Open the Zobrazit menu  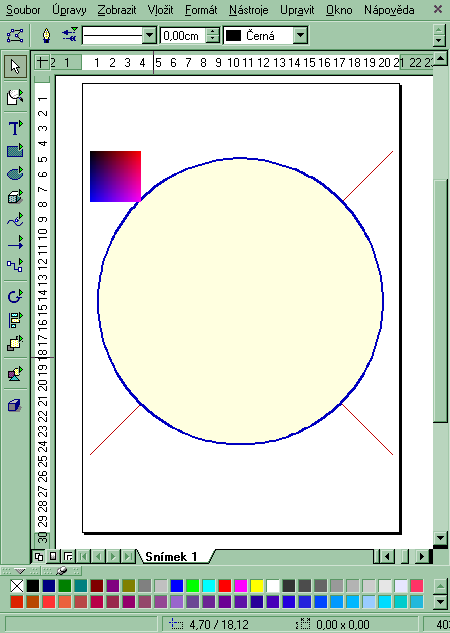point(117,10)
